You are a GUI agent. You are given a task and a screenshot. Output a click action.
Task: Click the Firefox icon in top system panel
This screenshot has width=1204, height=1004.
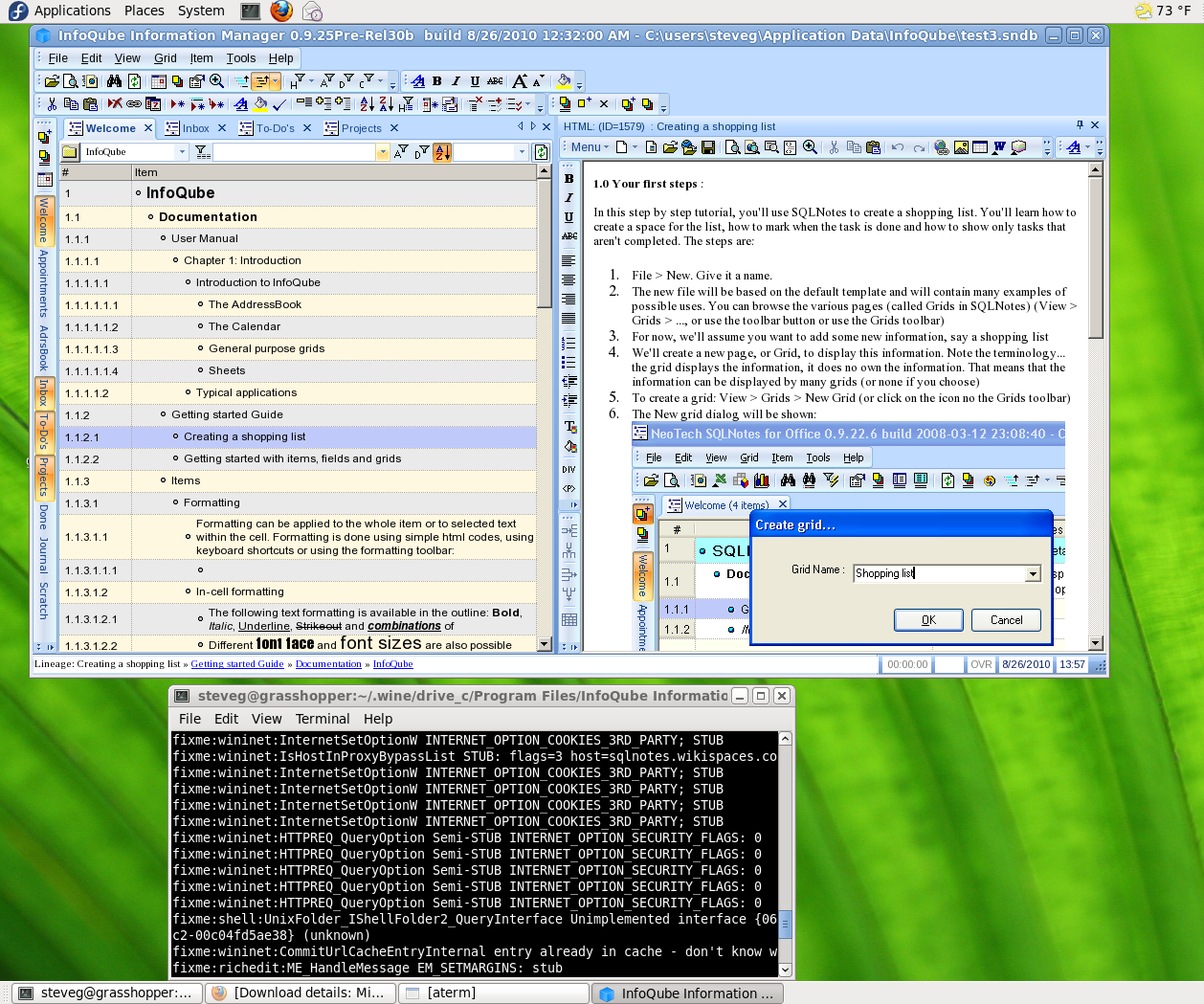(281, 11)
